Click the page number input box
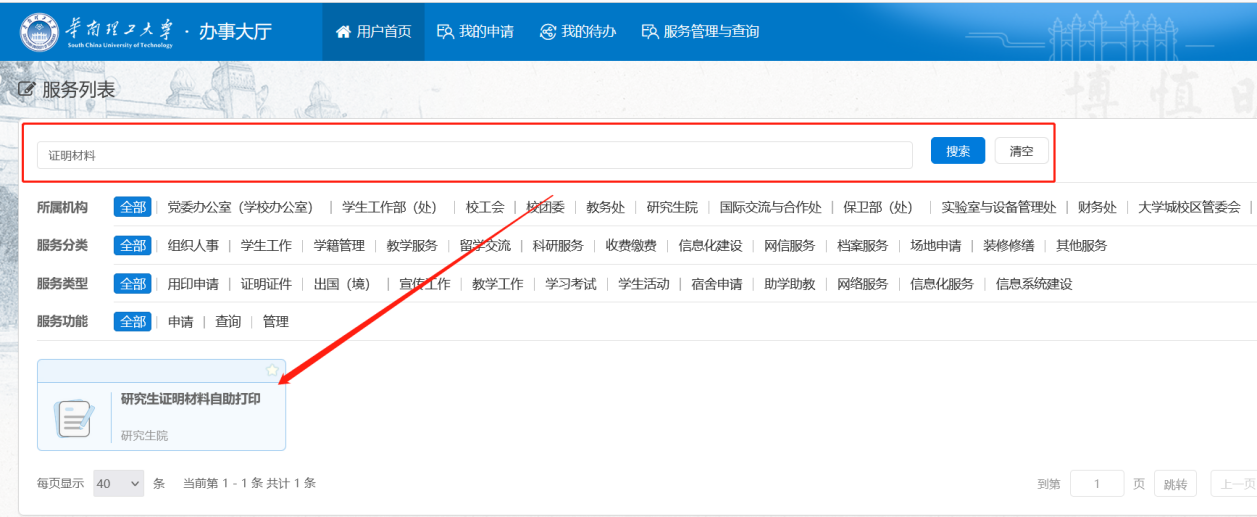This screenshot has height=517, width=1257. 1097,484
